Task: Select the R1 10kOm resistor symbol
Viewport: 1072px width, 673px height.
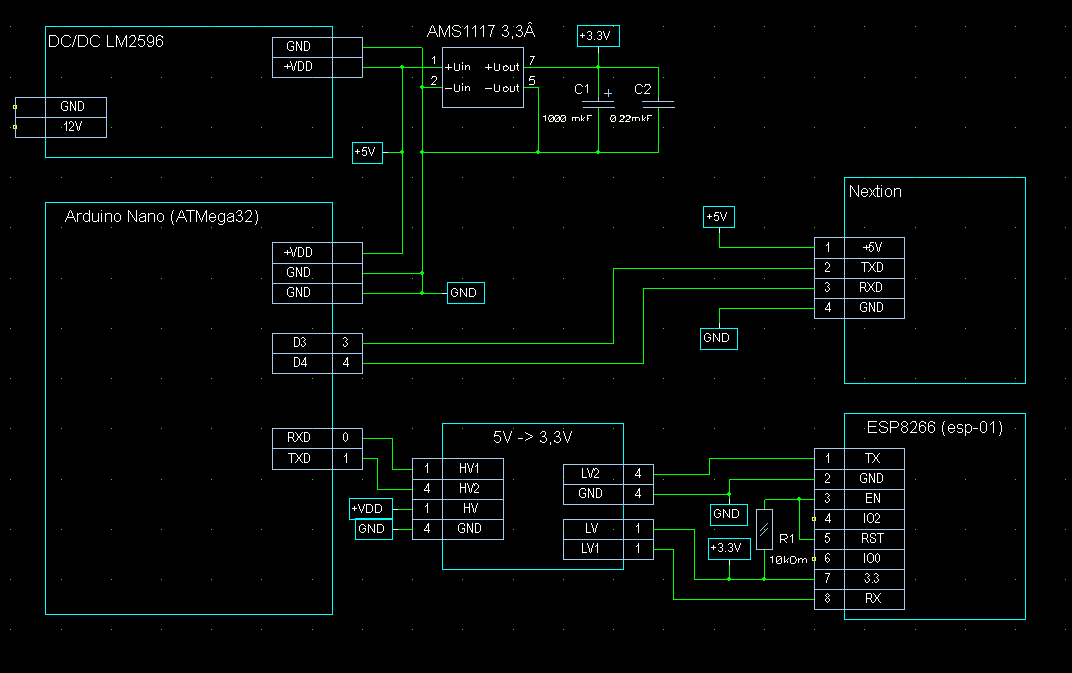Action: (x=764, y=529)
